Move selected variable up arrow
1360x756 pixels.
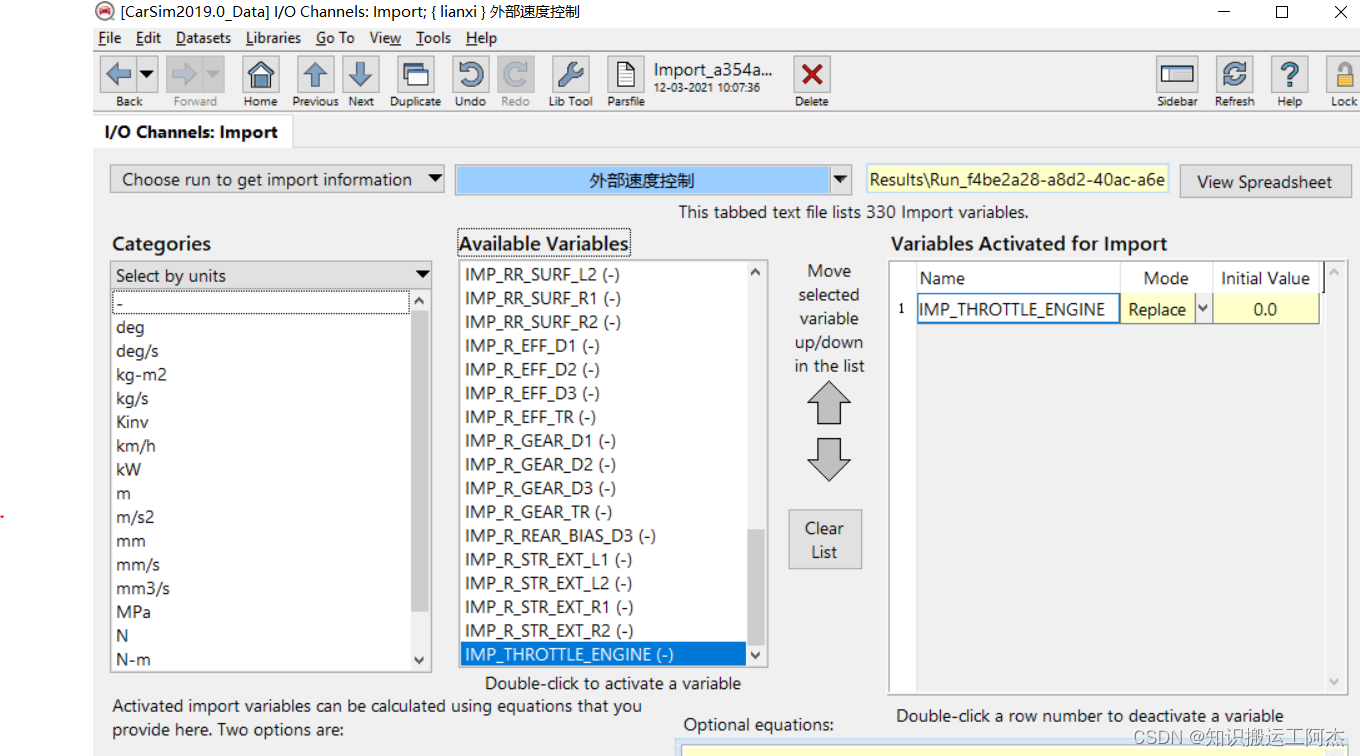[829, 403]
